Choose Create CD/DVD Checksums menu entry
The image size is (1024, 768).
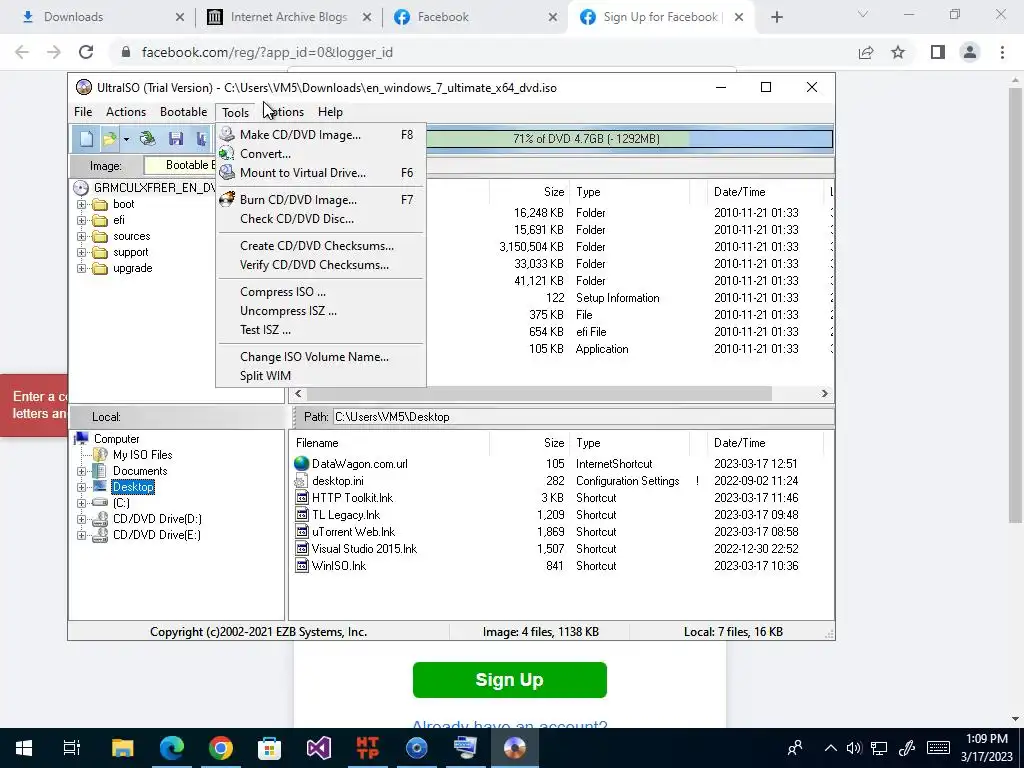coord(317,246)
